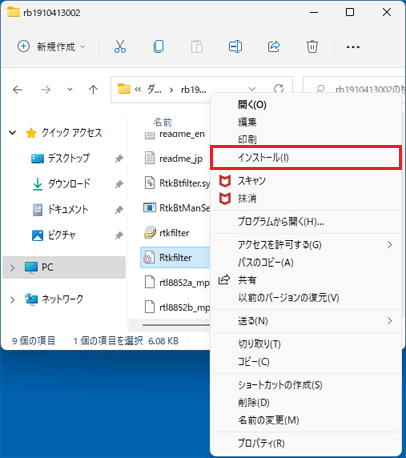Screen dimensions: 406x458
Task: Click the Delete trash can icon
Action: tap(312, 46)
